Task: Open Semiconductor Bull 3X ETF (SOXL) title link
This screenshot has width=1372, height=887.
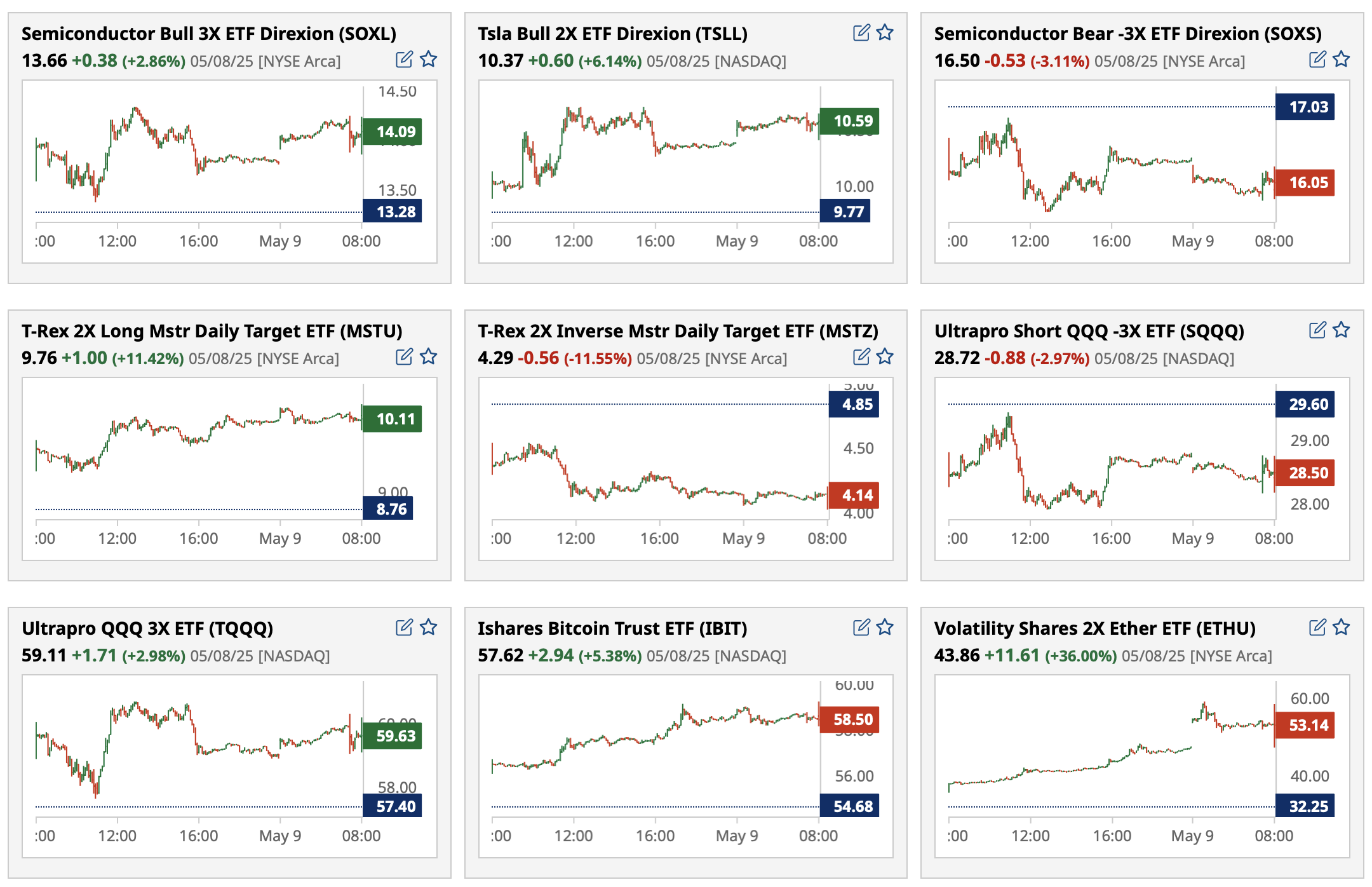Action: 208,34
